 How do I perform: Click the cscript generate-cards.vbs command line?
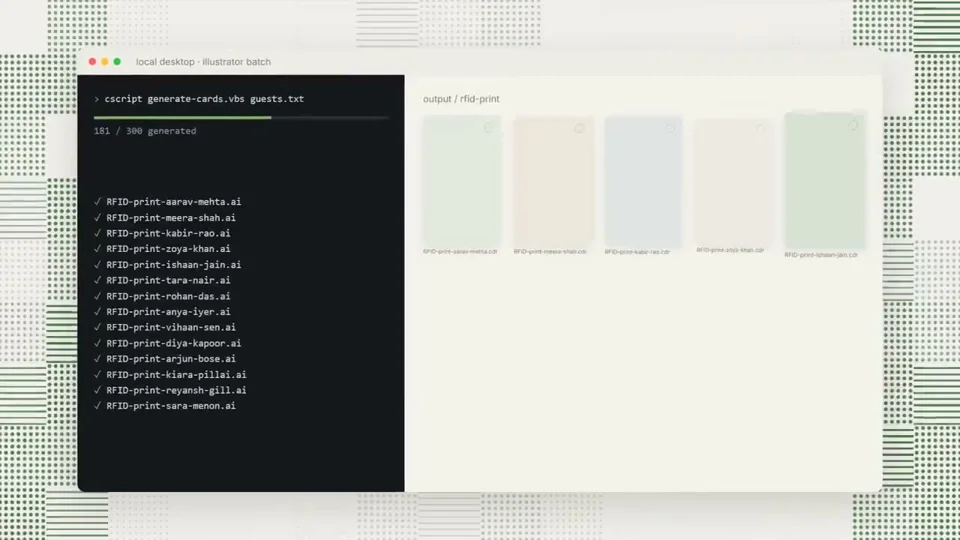pos(199,99)
